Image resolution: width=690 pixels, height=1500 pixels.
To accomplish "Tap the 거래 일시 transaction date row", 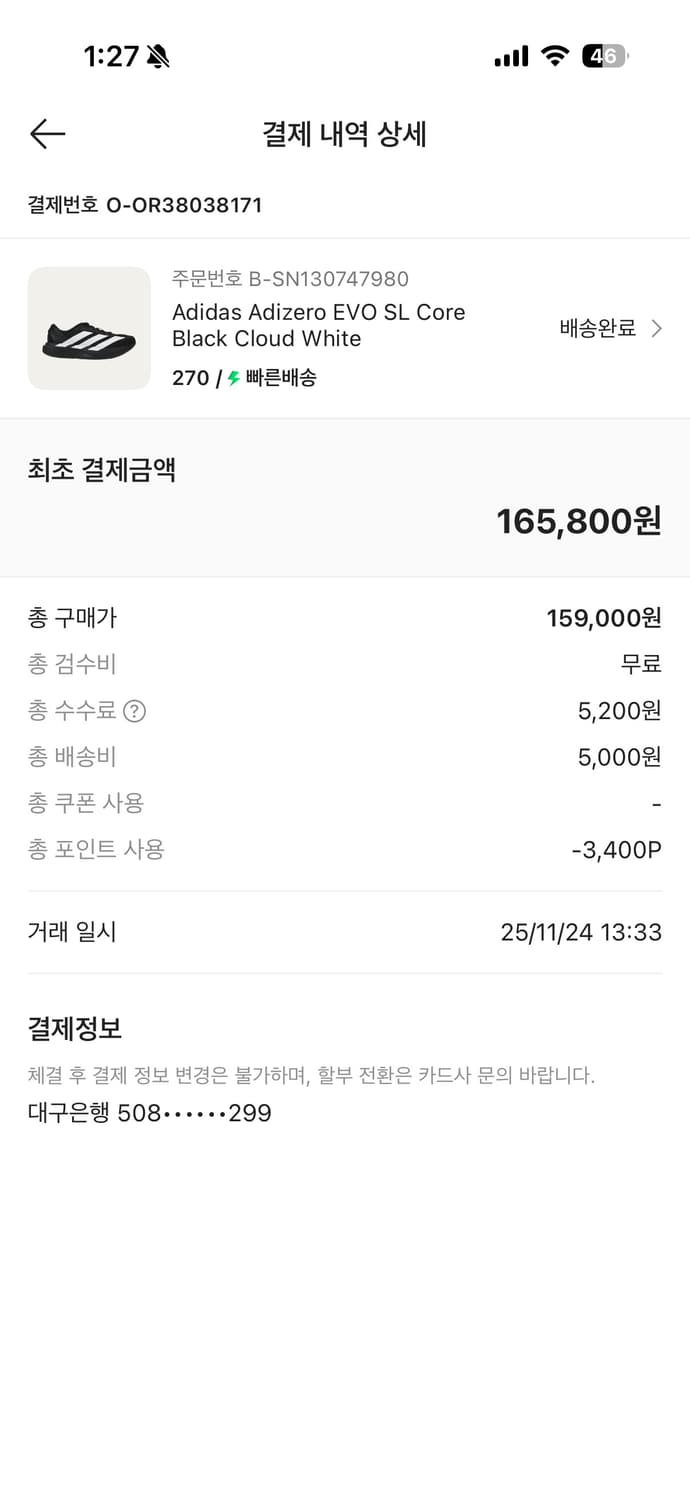I will pyautogui.click(x=344, y=931).
